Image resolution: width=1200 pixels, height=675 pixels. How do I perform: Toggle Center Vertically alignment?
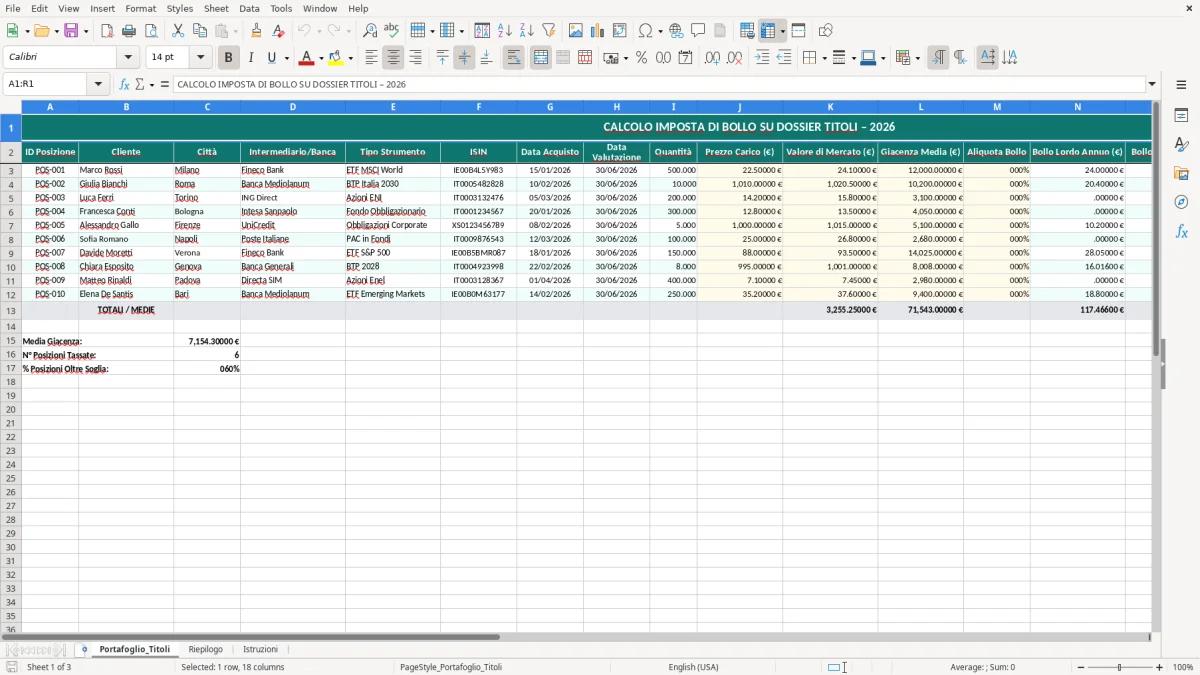pyautogui.click(x=464, y=58)
